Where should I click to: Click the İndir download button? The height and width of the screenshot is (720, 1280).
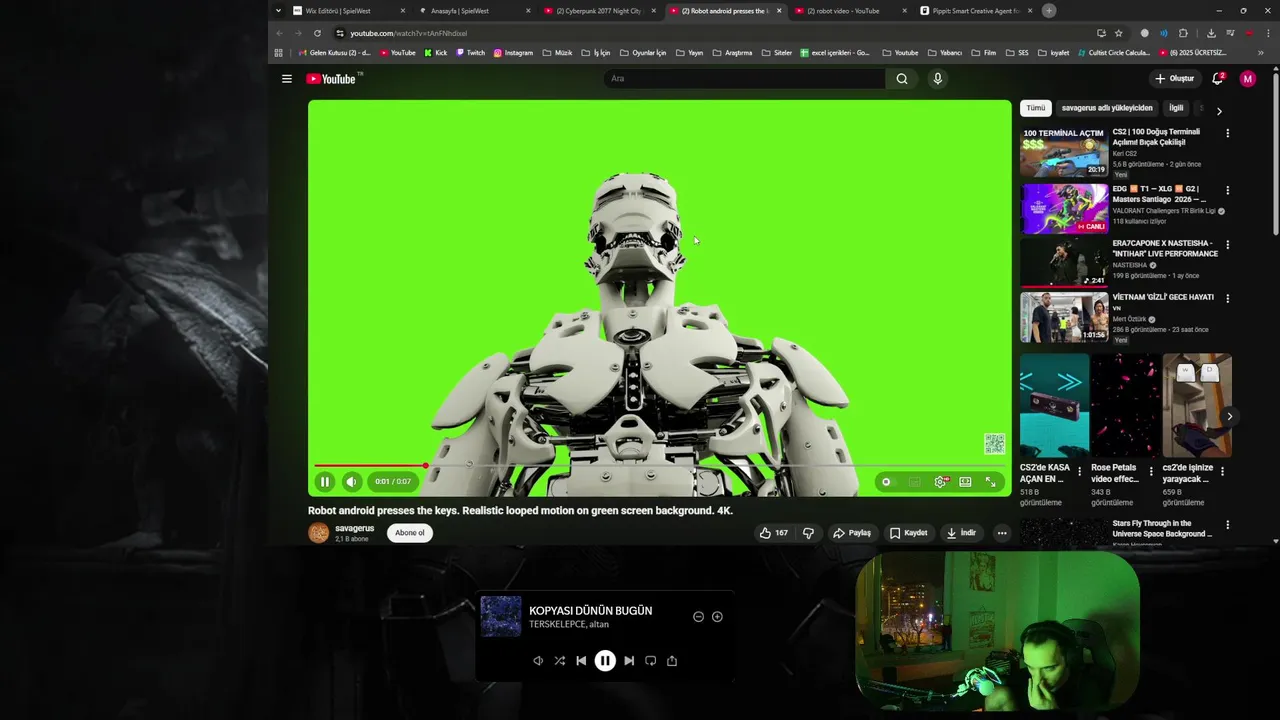click(961, 533)
